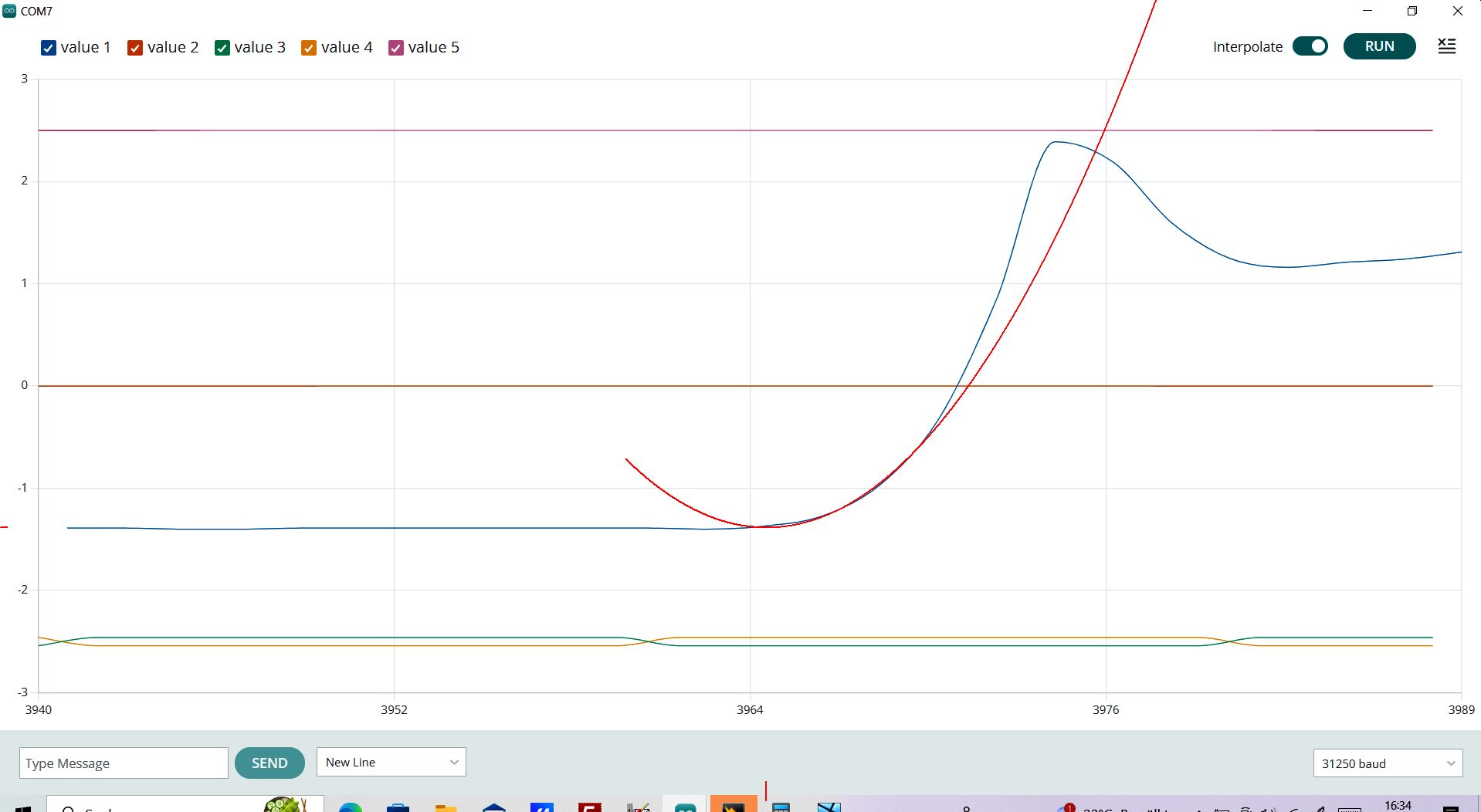Uncheck value 5 in the legend

pyautogui.click(x=396, y=48)
